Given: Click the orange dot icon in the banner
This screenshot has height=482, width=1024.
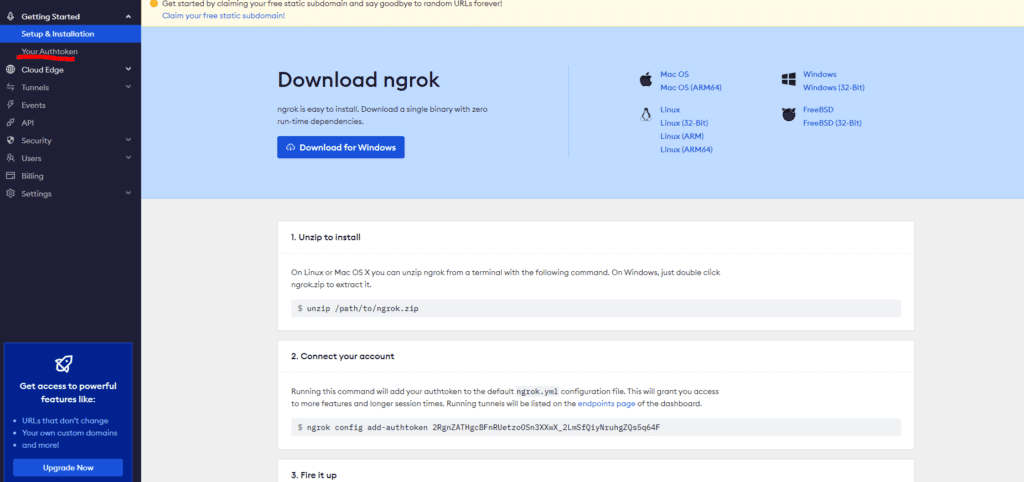Looking at the screenshot, I should pos(153,3).
